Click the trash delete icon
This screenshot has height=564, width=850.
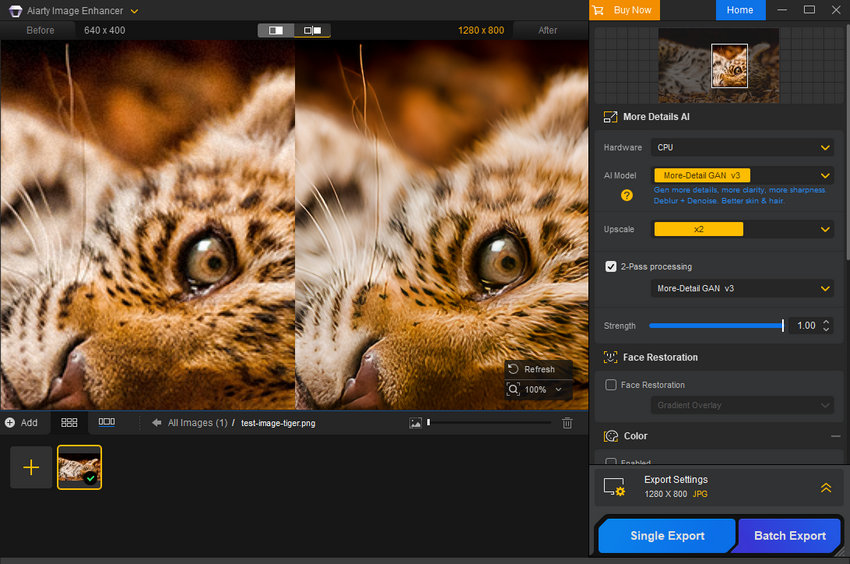coord(567,422)
